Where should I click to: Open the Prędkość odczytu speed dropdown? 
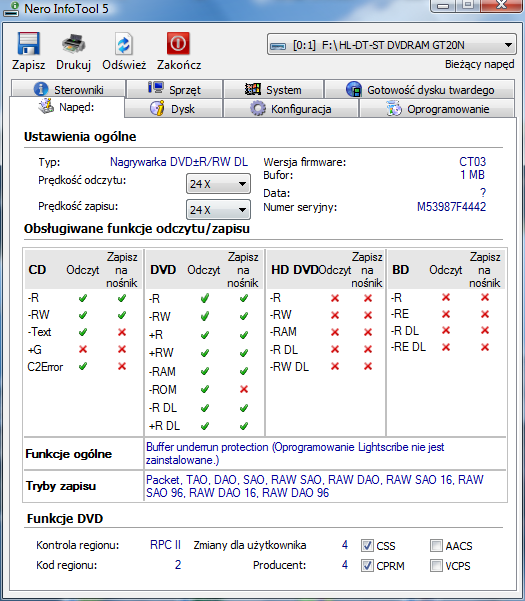(218, 184)
